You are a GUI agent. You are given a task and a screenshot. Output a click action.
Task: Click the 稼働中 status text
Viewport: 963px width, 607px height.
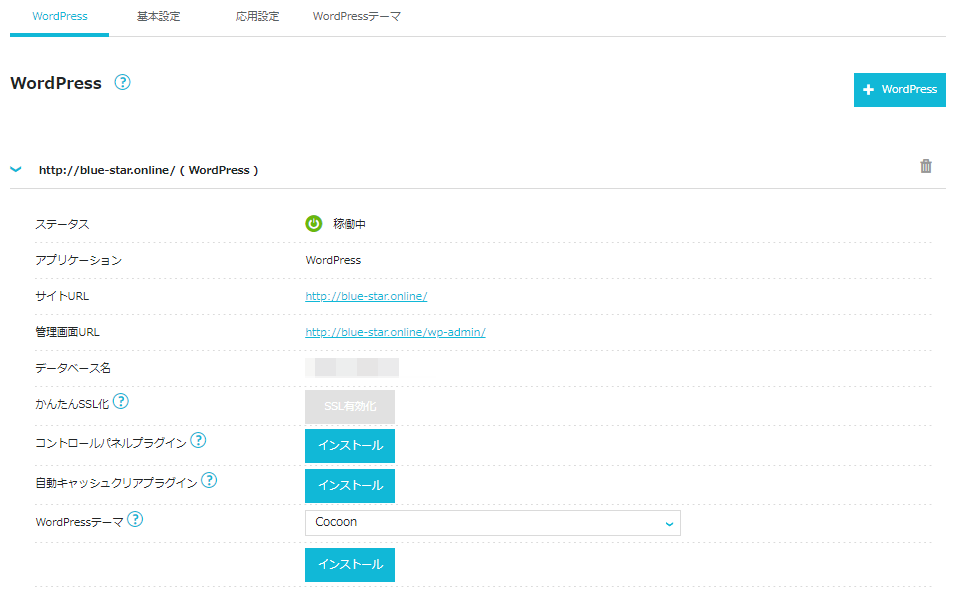point(349,224)
